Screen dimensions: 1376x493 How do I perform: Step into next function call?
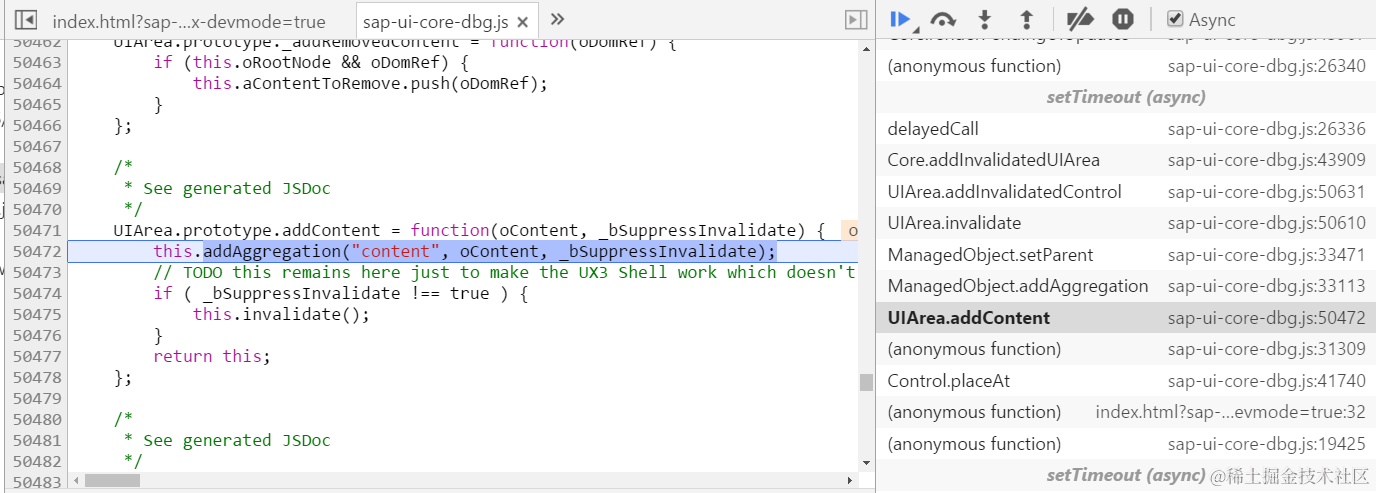pos(985,19)
